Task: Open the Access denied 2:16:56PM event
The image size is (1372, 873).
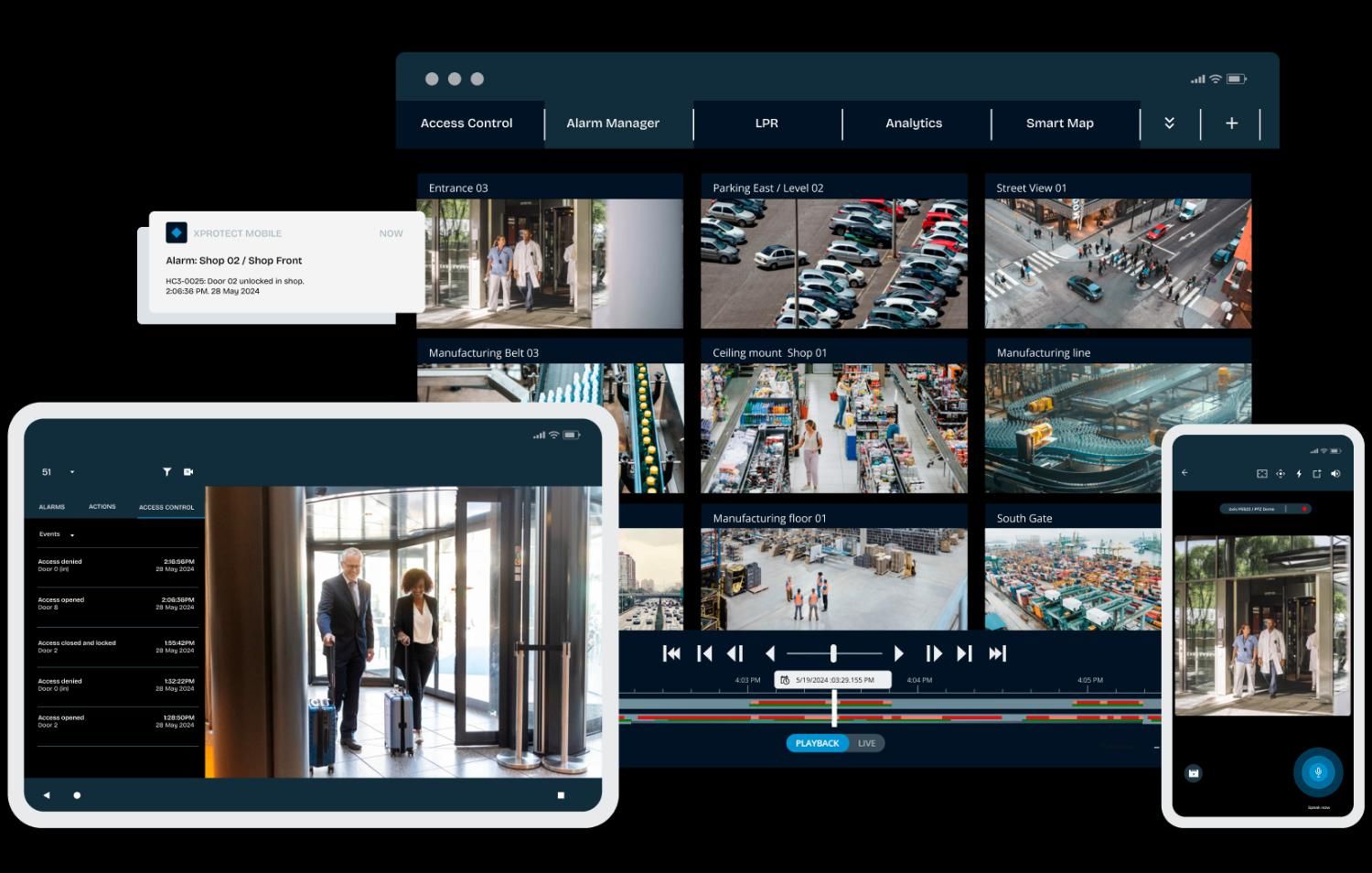Action: 116,566
